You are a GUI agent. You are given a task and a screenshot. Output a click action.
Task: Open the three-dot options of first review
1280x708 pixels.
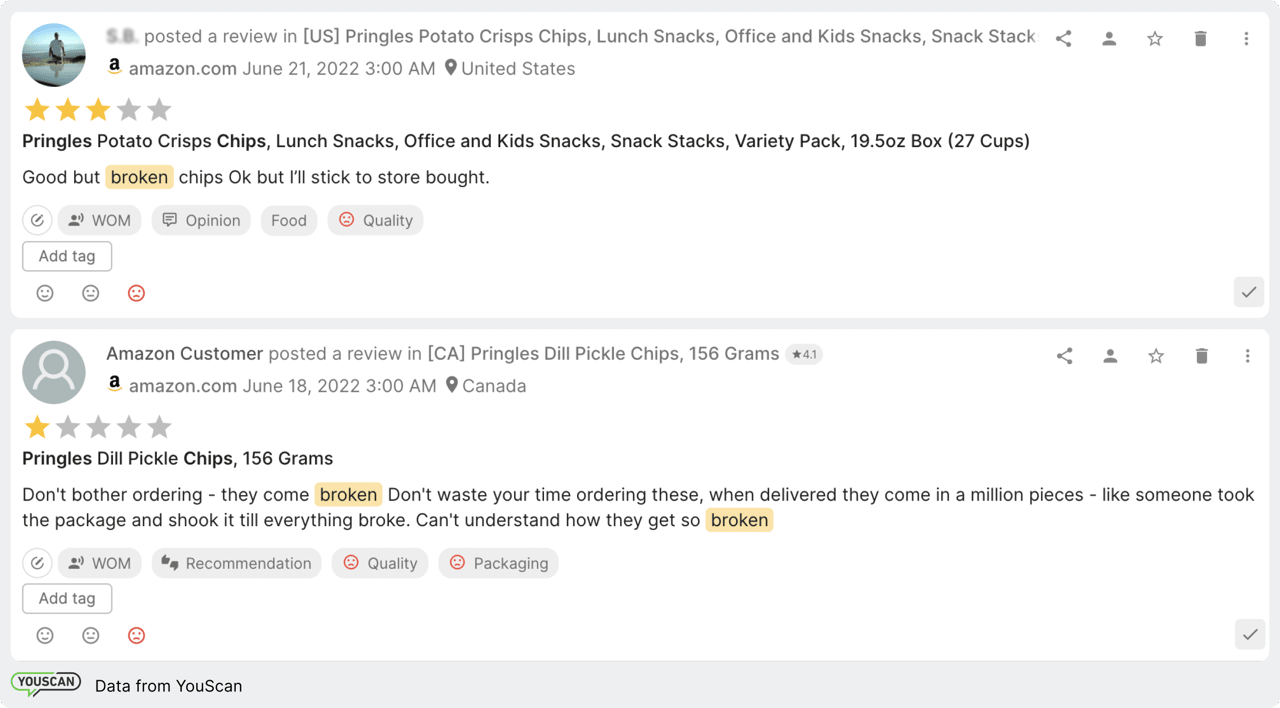[x=1246, y=37]
